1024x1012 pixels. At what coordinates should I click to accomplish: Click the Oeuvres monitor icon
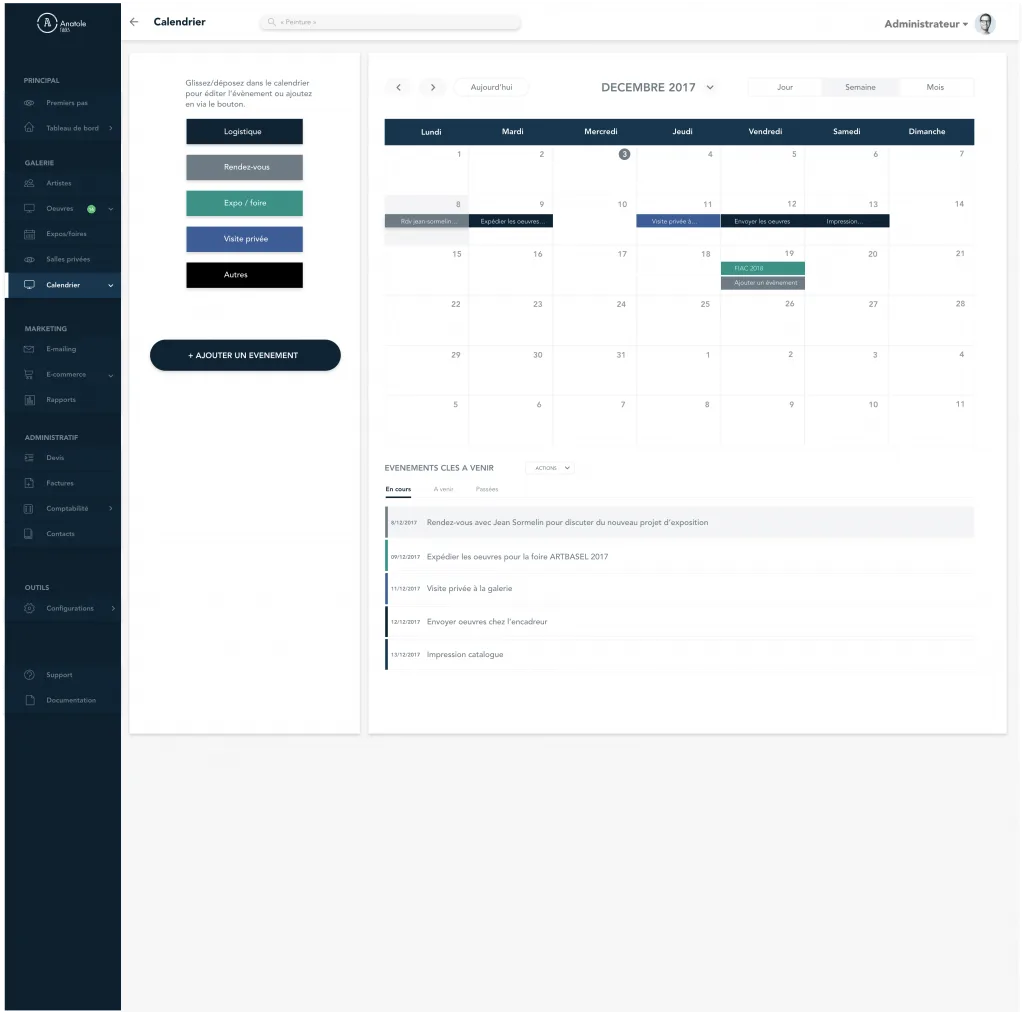coord(29,208)
